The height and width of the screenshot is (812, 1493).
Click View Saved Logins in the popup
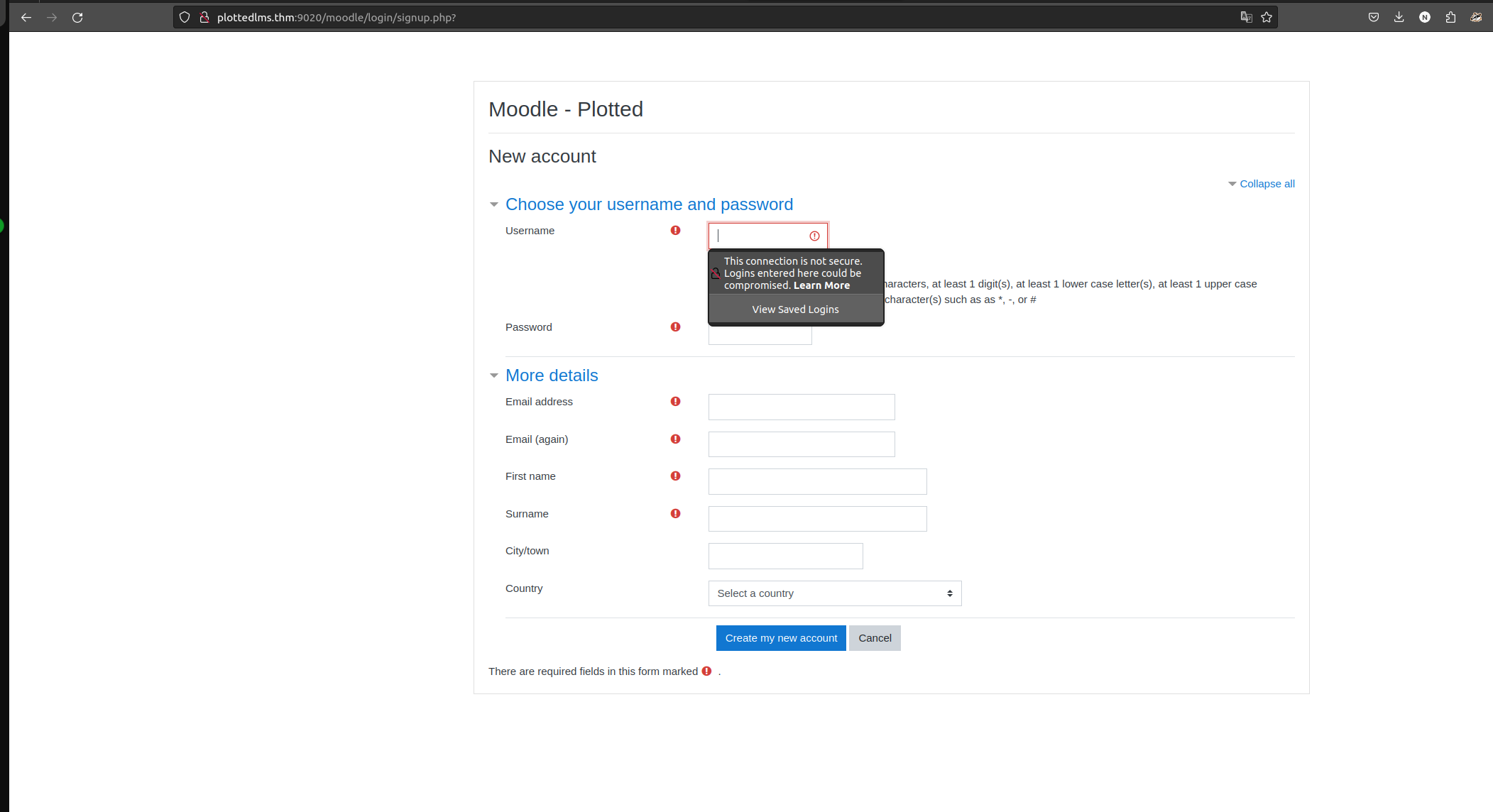[x=795, y=309]
